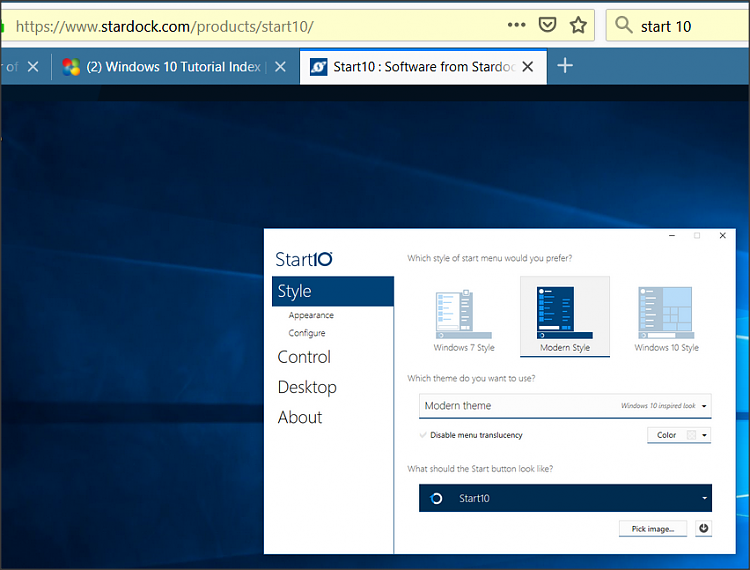
Task: Close the partially visible leftmost tab
Action: click(33, 66)
